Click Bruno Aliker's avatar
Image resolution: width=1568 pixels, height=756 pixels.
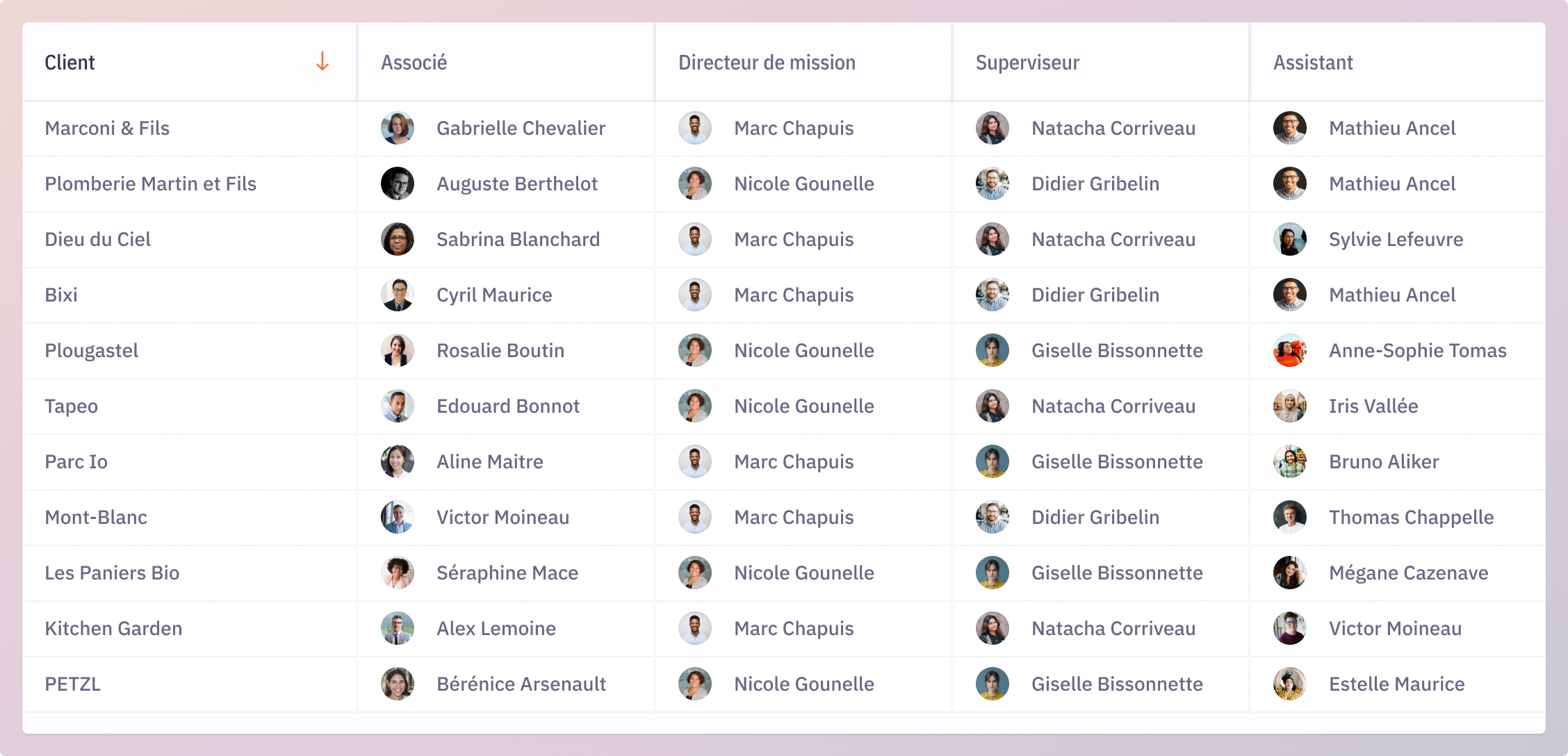coord(1290,461)
